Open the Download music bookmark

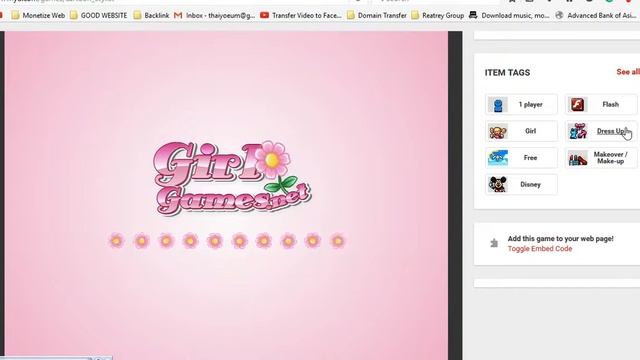tap(509, 16)
